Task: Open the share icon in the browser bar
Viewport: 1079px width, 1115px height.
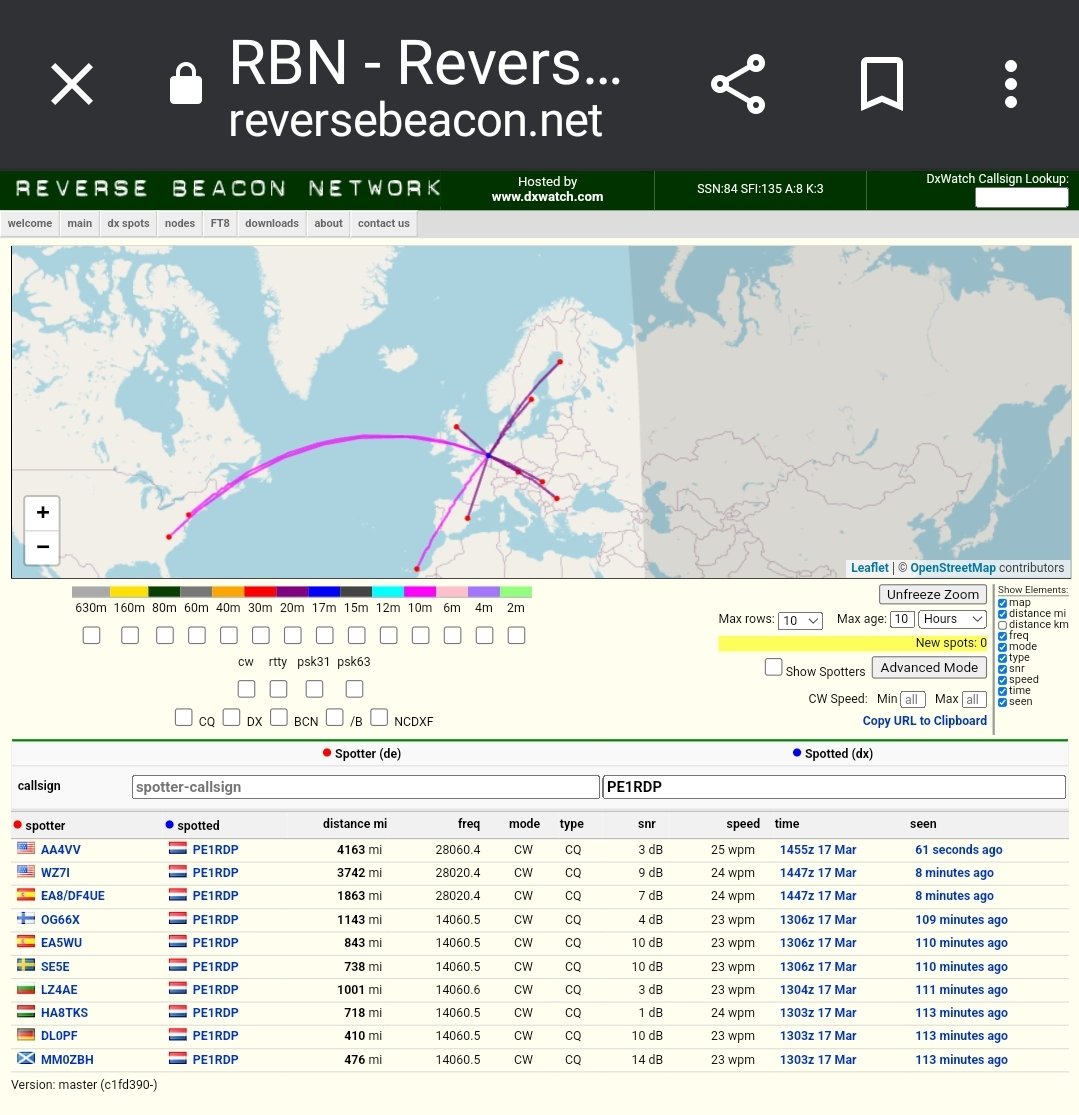Action: [738, 84]
